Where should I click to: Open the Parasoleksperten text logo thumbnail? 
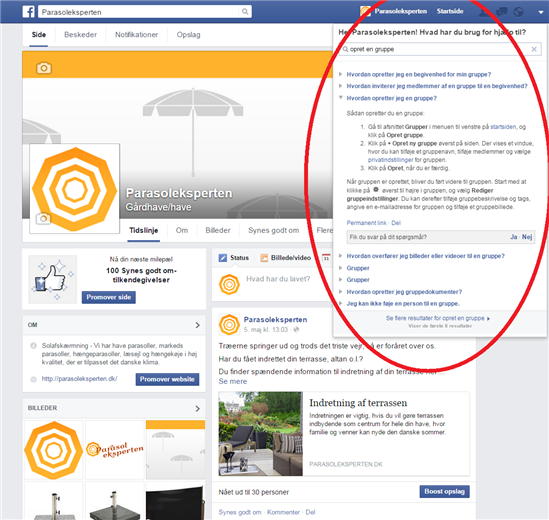(x=115, y=450)
